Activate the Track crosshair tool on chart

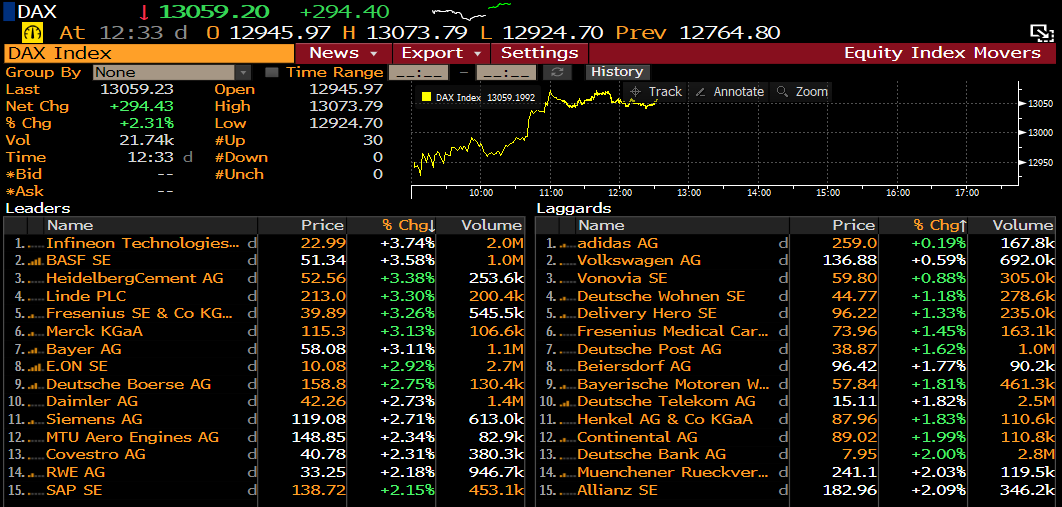coord(655,91)
